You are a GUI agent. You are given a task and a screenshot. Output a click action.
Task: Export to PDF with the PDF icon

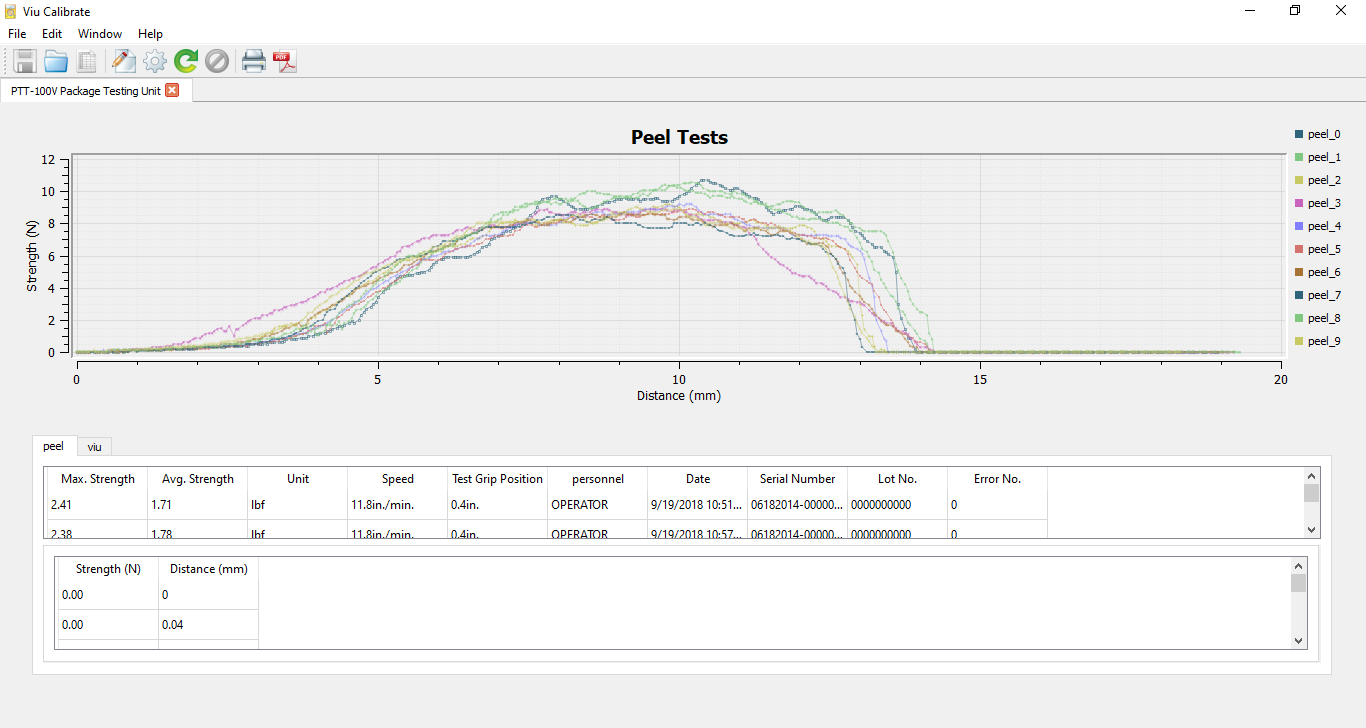[285, 61]
